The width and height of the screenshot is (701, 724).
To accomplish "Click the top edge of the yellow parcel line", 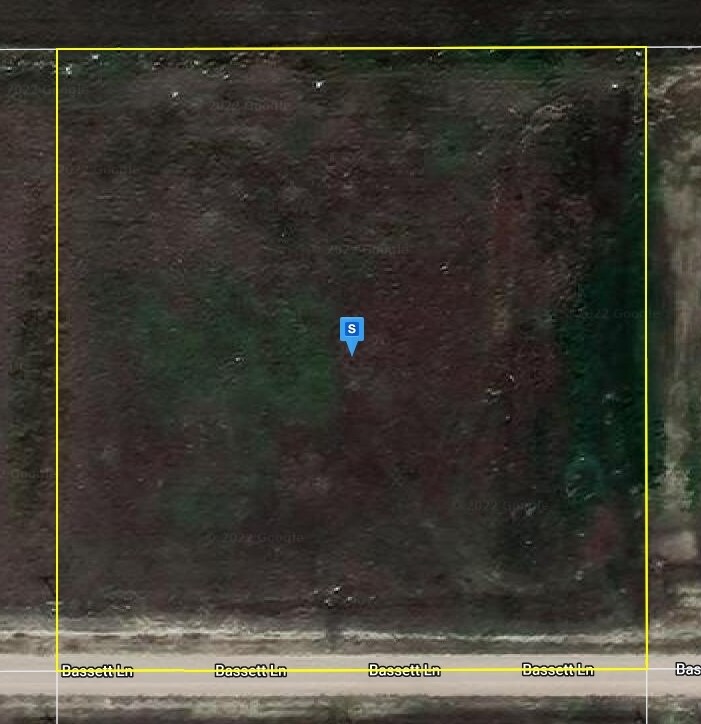I will pyautogui.click(x=350, y=49).
